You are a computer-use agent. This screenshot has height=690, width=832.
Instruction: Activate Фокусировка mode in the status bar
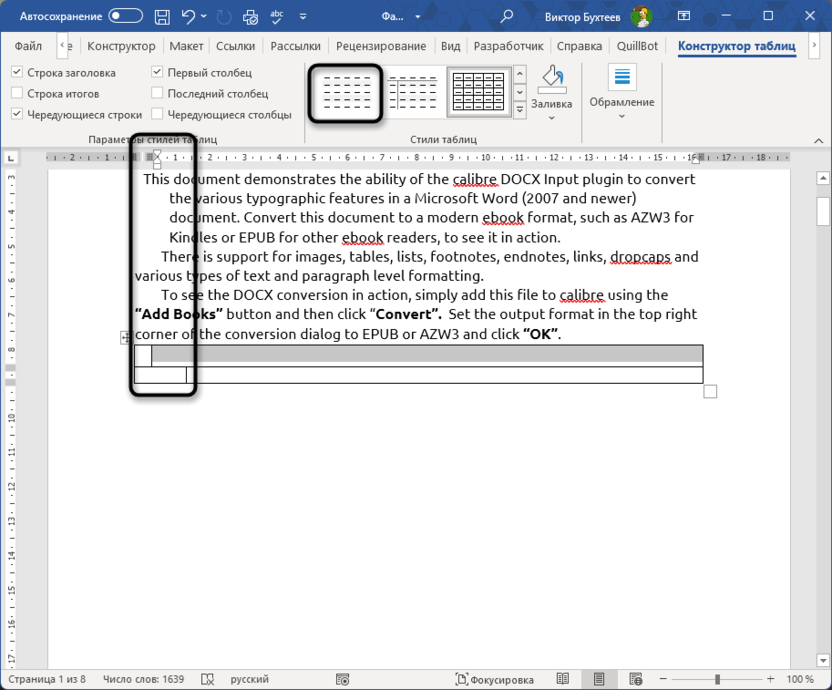(x=497, y=679)
